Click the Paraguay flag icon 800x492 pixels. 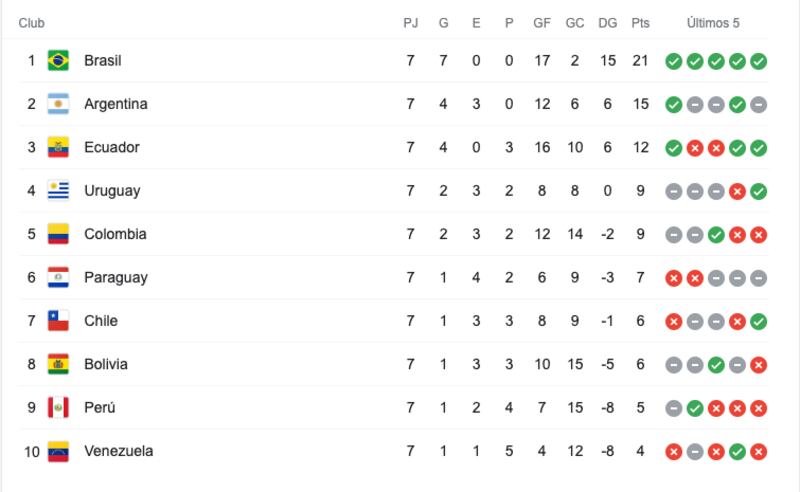58,277
